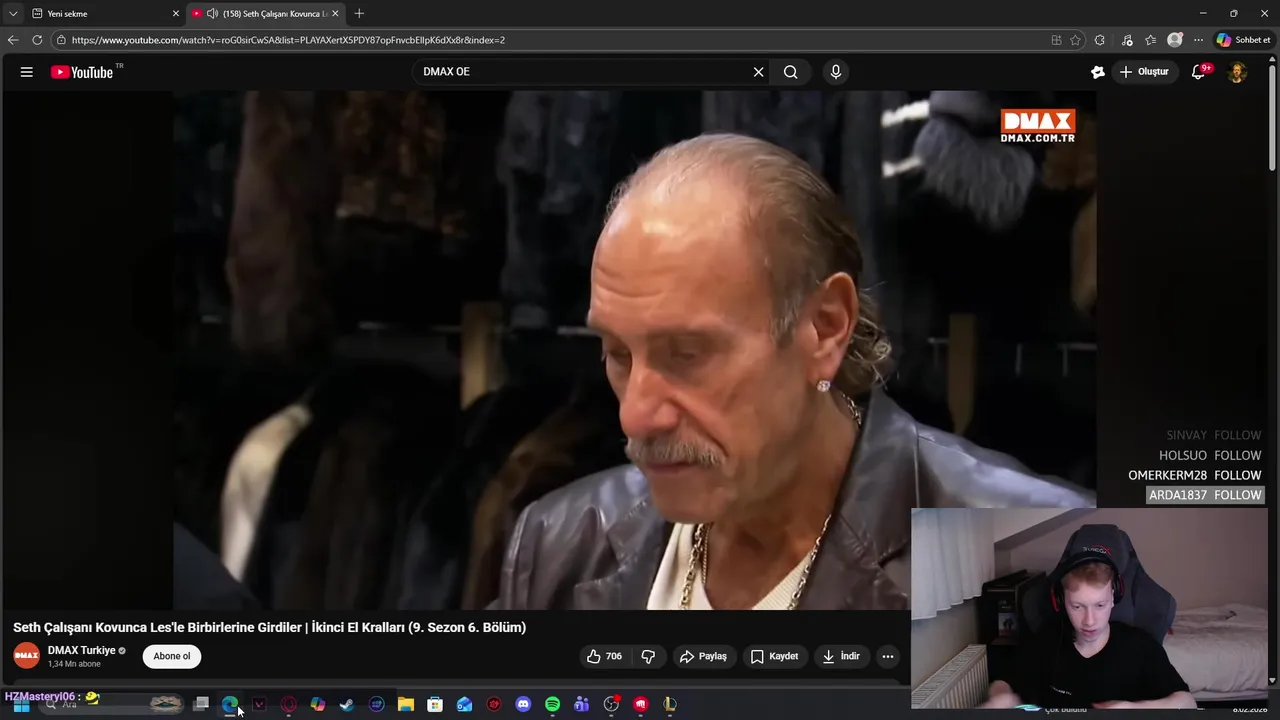This screenshot has width=1280, height=720.
Task: Open a new browser tab
Action: click(359, 13)
